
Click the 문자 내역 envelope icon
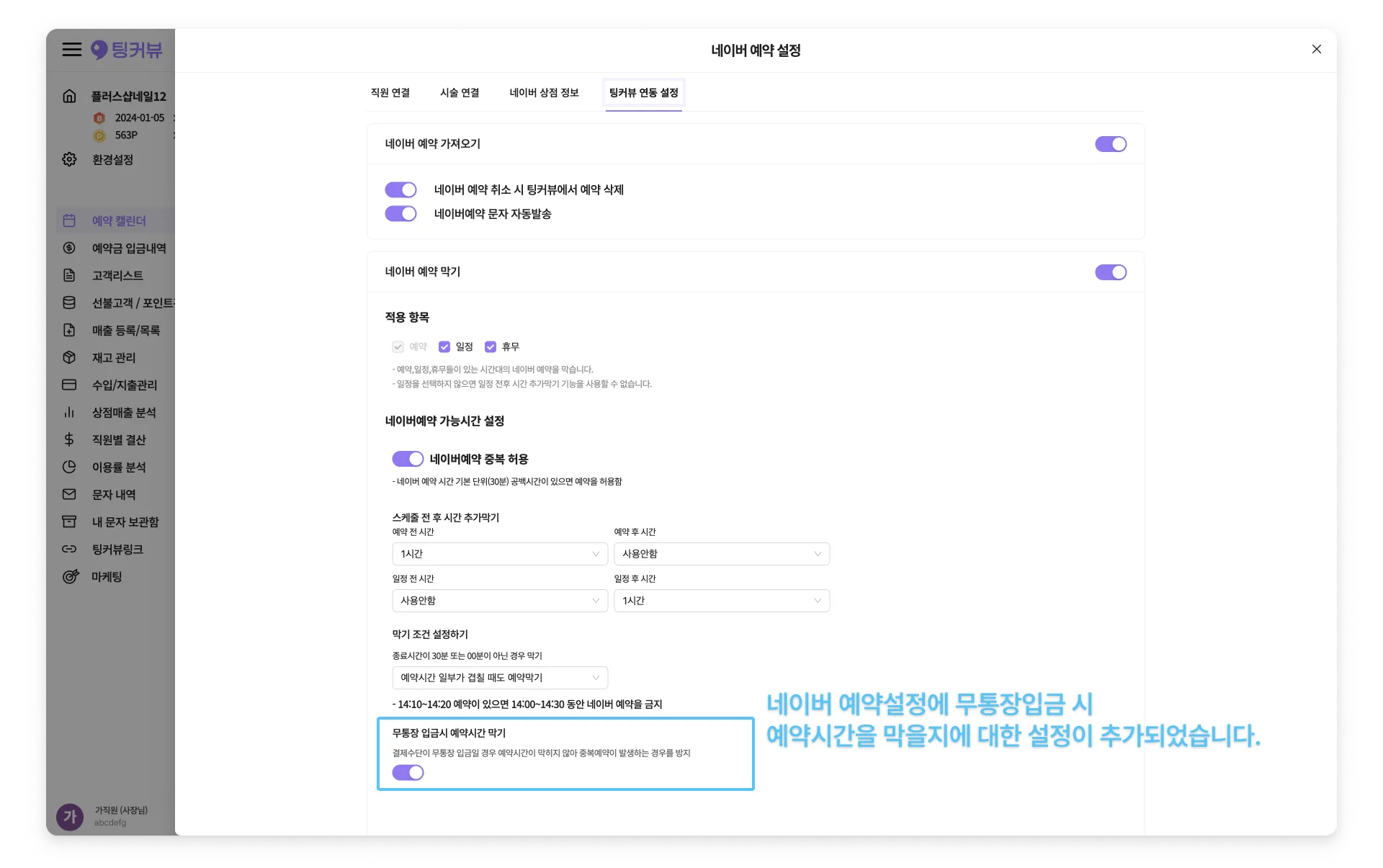(x=69, y=494)
